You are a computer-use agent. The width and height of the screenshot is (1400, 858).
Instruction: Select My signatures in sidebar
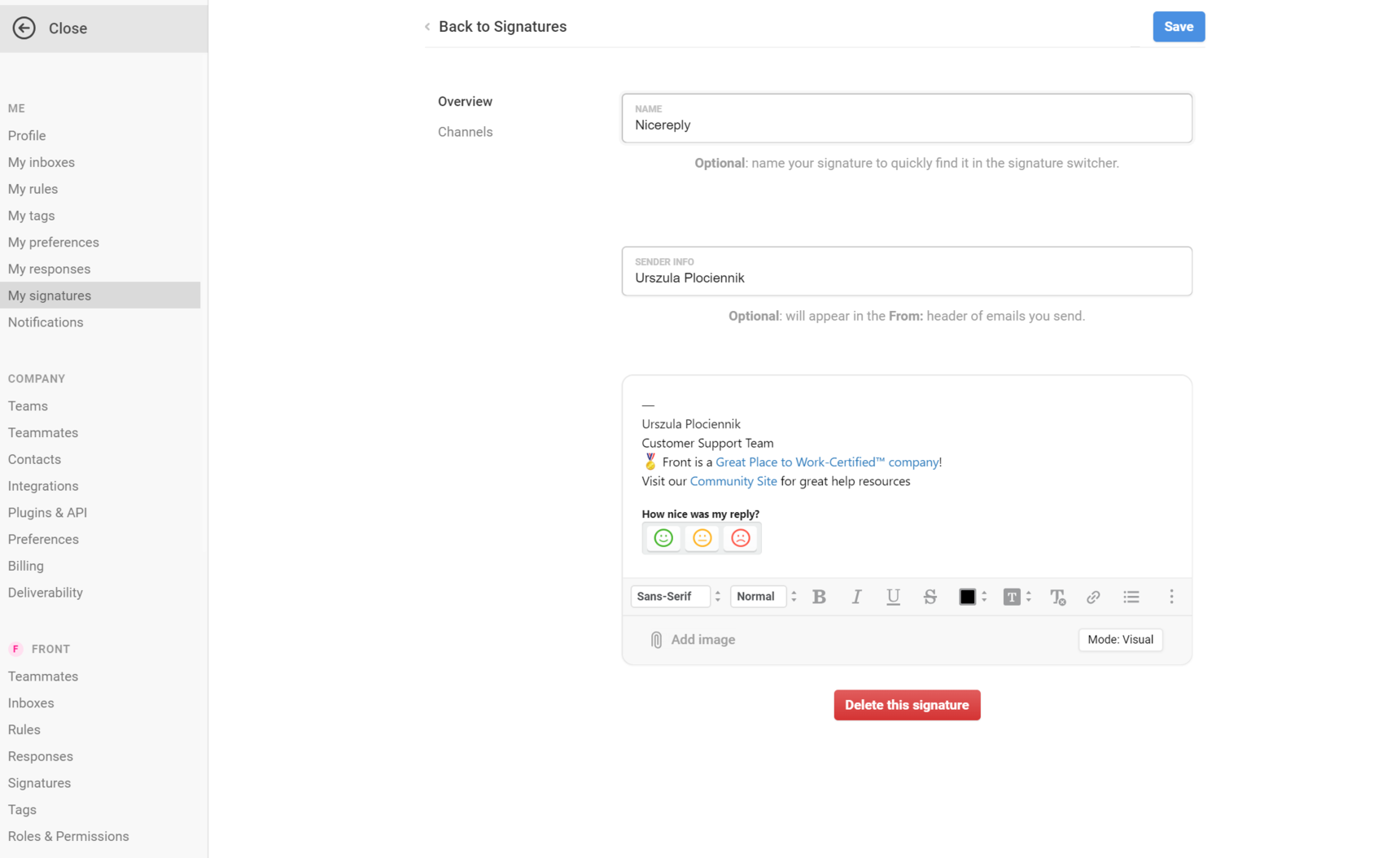100,295
